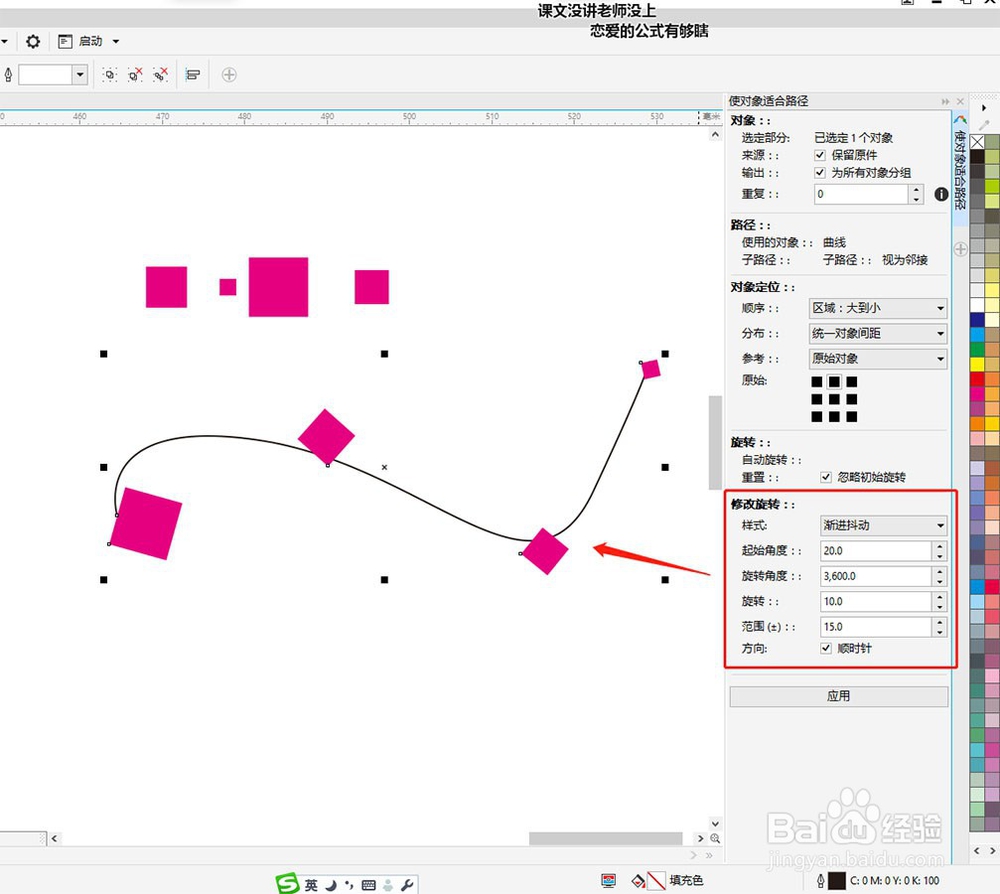The image size is (1000, 894).
Task: Collapse the docker with the double-arrow icon
Action: 945,101
